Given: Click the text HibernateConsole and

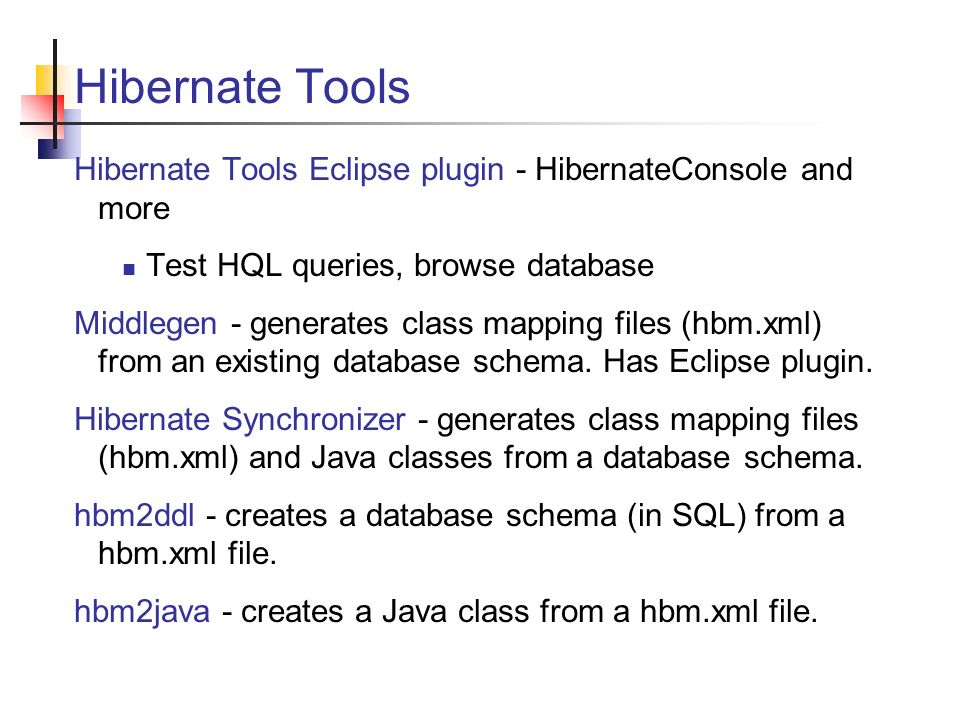Looking at the screenshot, I should tap(694, 169).
